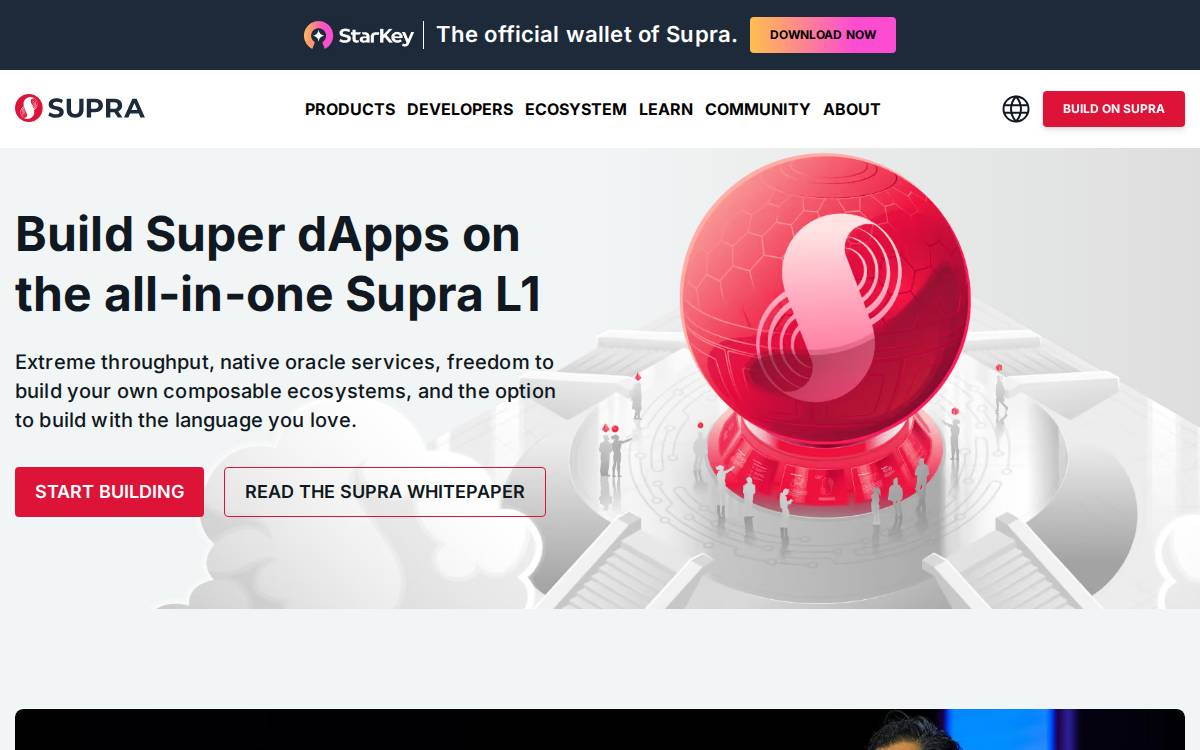Open the Products menu
1200x750 pixels.
point(350,109)
